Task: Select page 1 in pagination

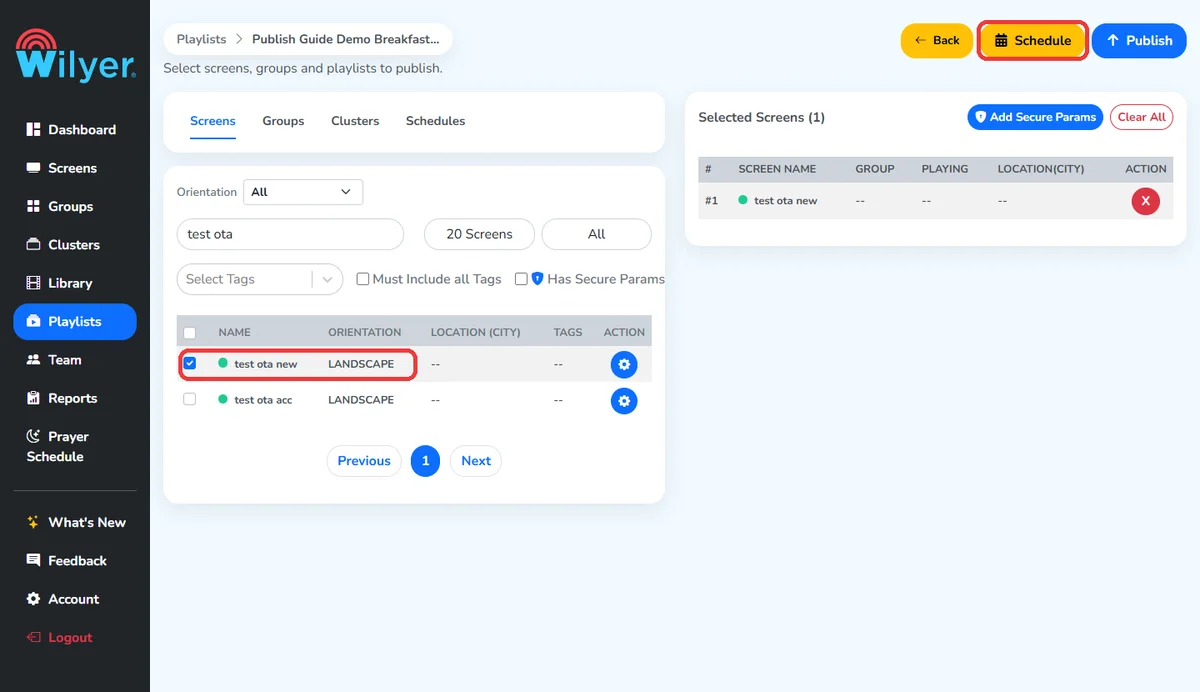Action: click(425, 461)
